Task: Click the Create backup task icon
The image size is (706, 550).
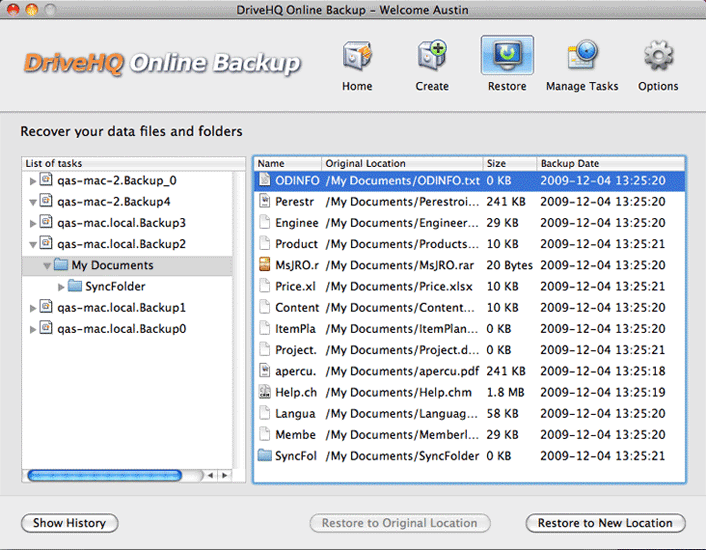Action: [x=432, y=58]
